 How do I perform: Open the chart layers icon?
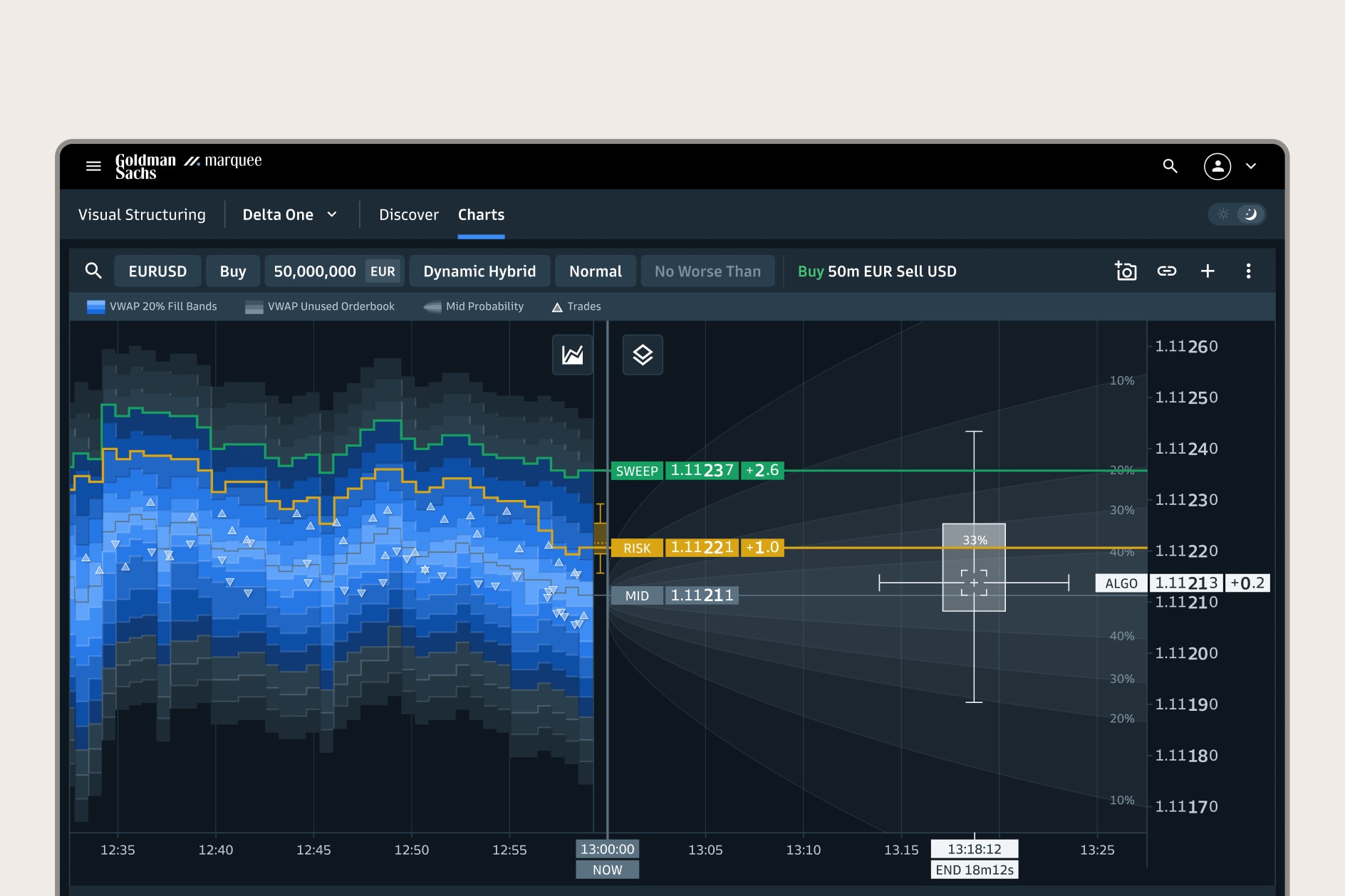point(643,355)
